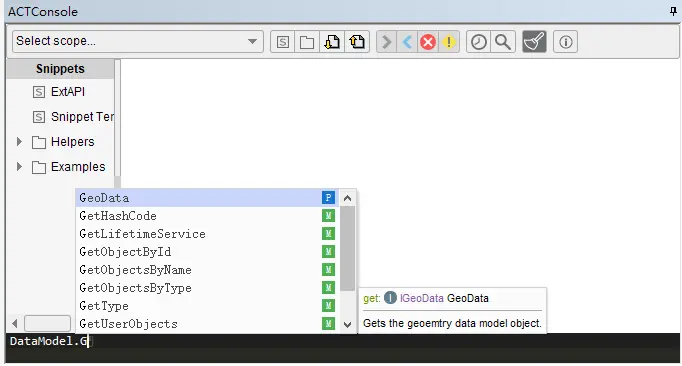Choose GeoData from autocomplete list
682x366 pixels.
pos(207,198)
